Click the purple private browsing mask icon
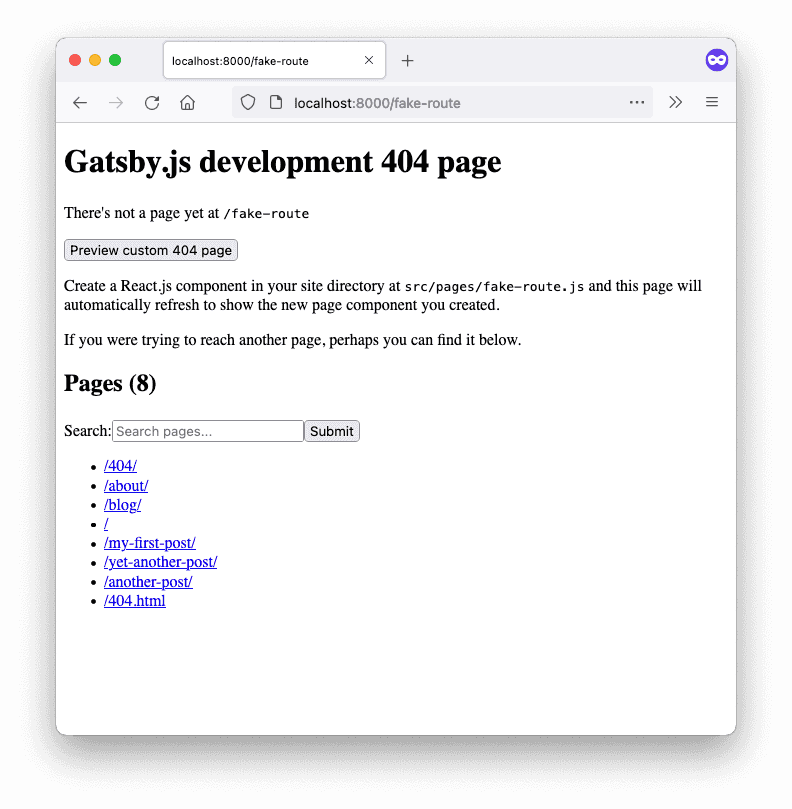Screen dimensions: 792x809 pyautogui.click(x=716, y=60)
